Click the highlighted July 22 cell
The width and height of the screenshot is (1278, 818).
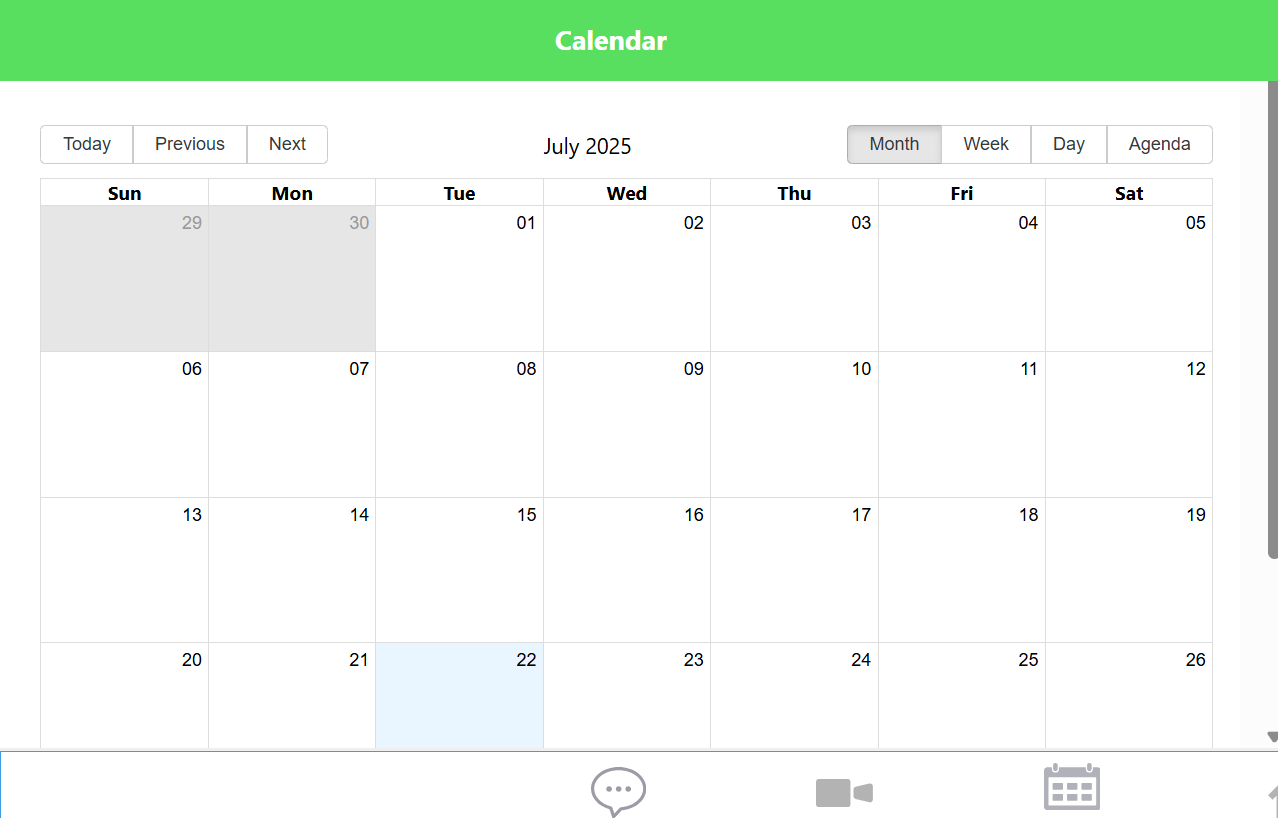459,695
